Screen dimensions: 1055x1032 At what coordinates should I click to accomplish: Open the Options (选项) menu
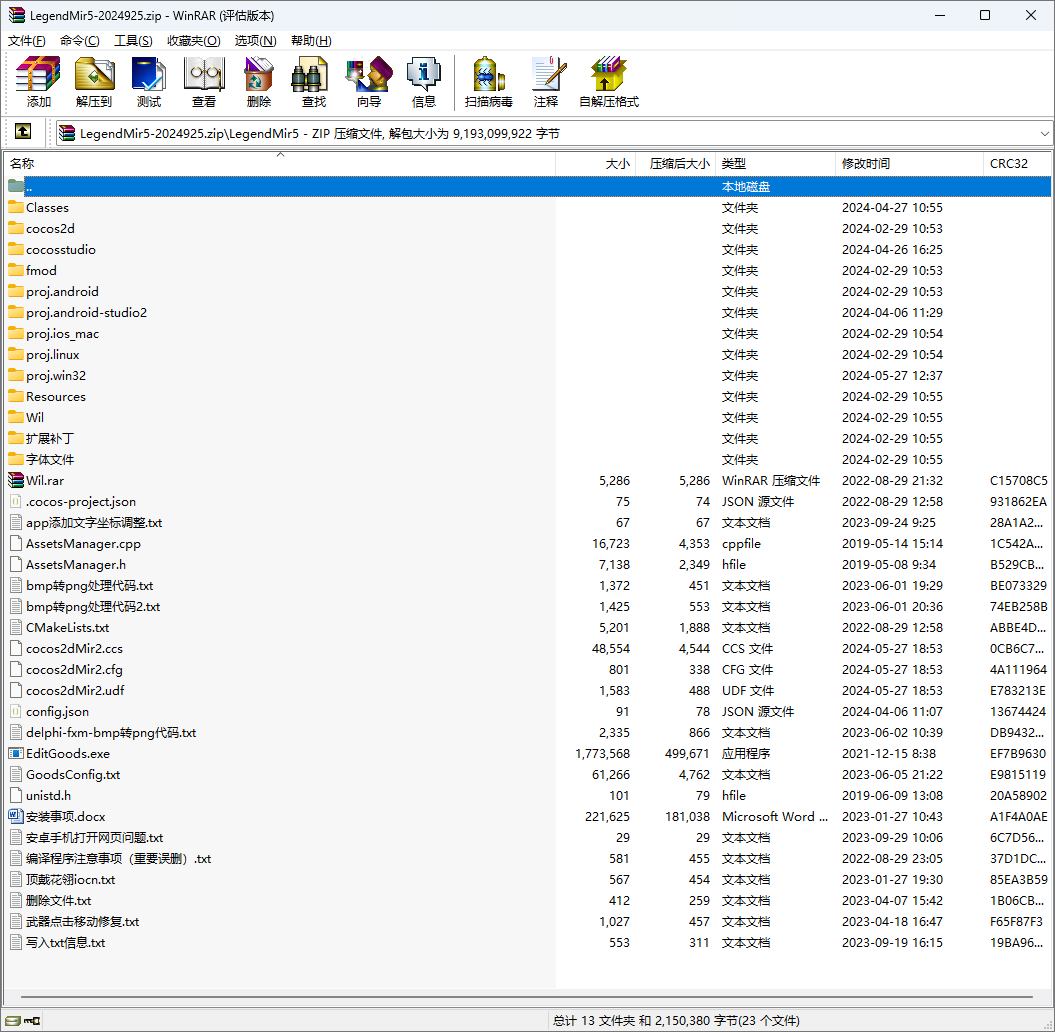click(255, 40)
